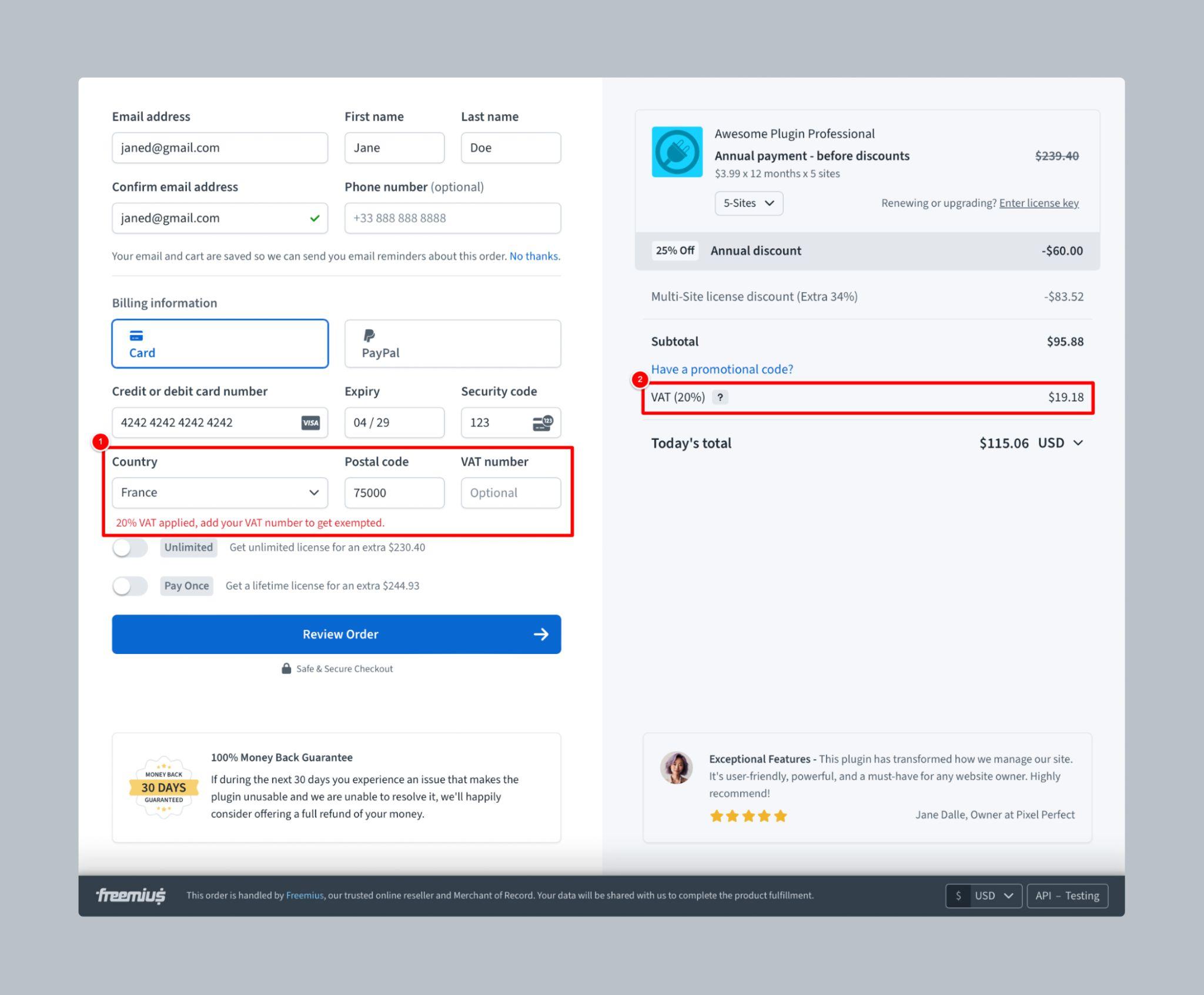The image size is (1204, 995).
Task: Click the First name input field
Action: click(x=394, y=148)
